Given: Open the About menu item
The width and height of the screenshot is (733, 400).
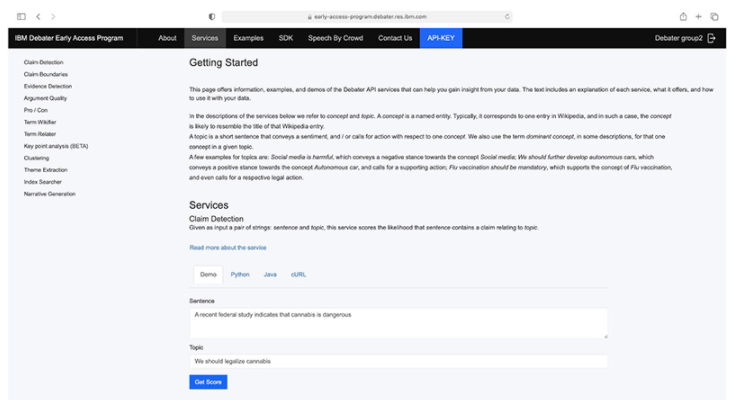Looking at the screenshot, I should pos(167,38).
